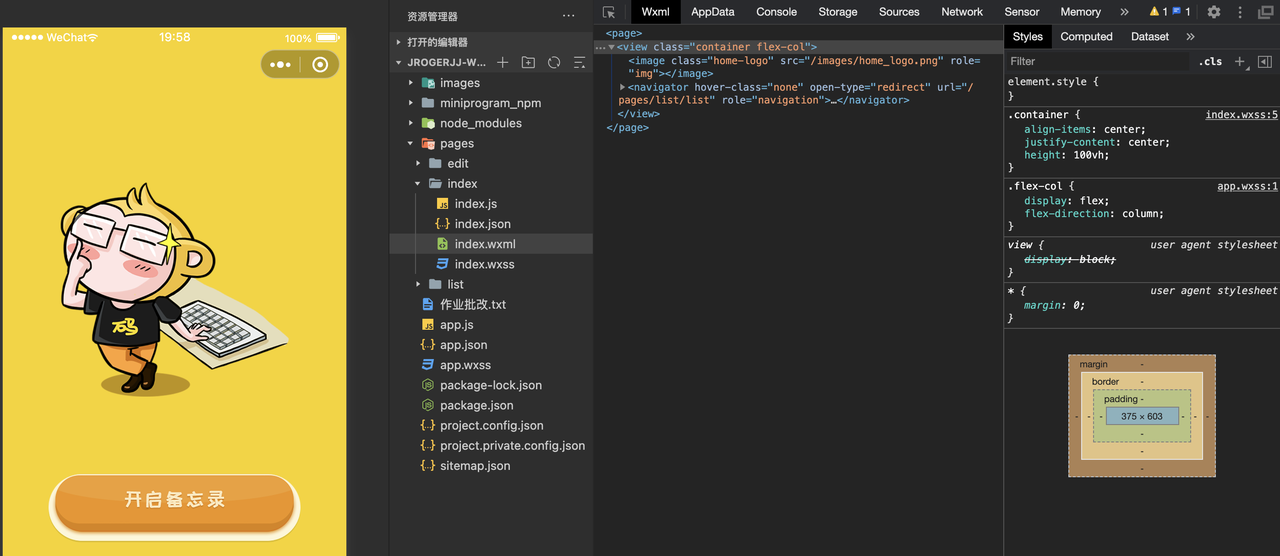Image resolution: width=1280 pixels, height=556 pixels.
Task: Click capsule close circle button in simulator
Action: [x=320, y=65]
